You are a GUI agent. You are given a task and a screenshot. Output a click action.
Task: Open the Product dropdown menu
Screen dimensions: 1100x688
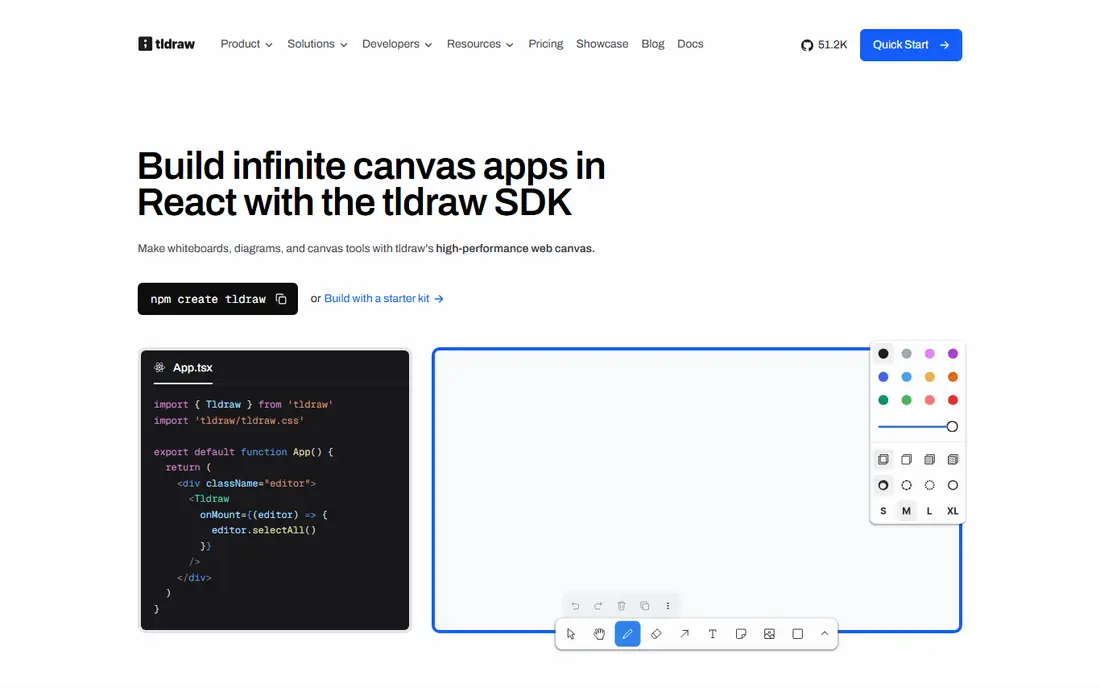(246, 44)
